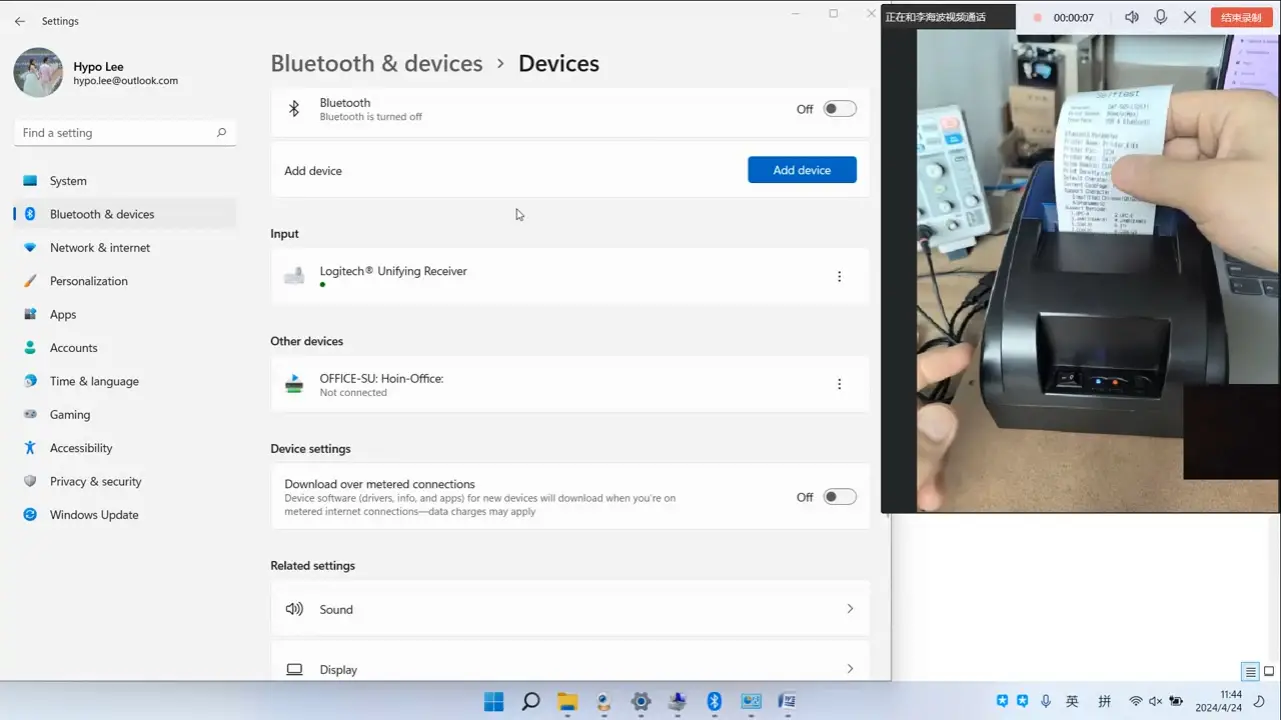The width and height of the screenshot is (1281, 720).
Task: Click the red end recording button
Action: pos(1240,17)
